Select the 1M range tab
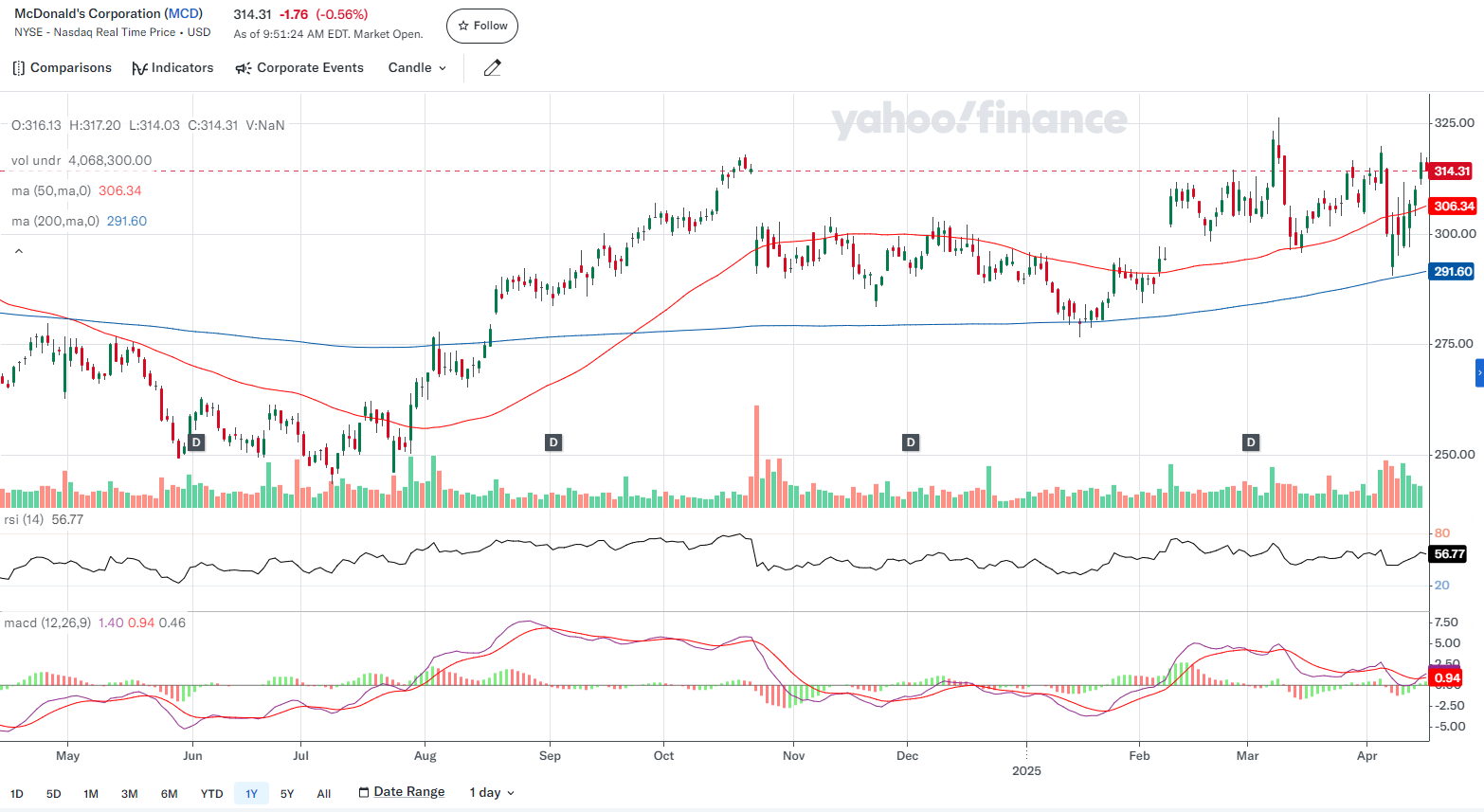This screenshot has width=1484, height=812. click(x=91, y=793)
